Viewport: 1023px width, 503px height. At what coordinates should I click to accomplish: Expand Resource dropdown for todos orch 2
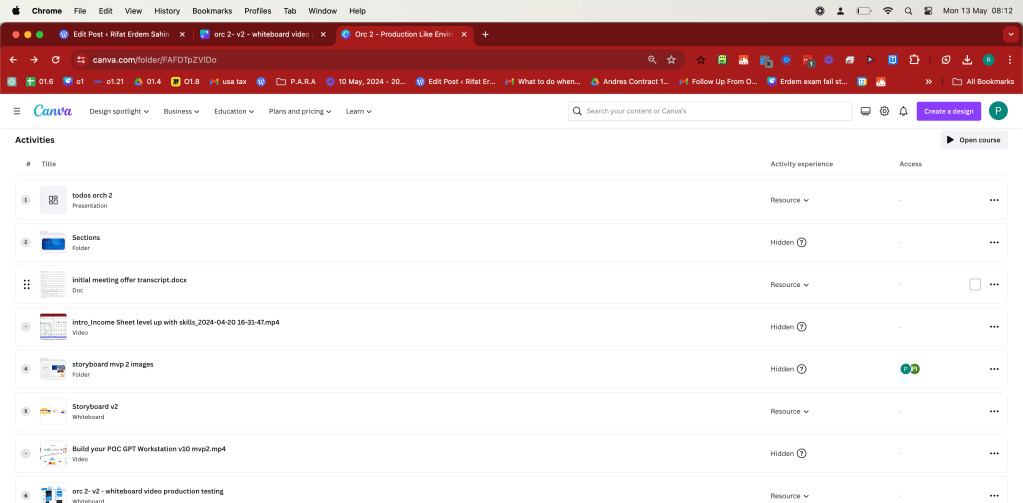[x=789, y=200]
